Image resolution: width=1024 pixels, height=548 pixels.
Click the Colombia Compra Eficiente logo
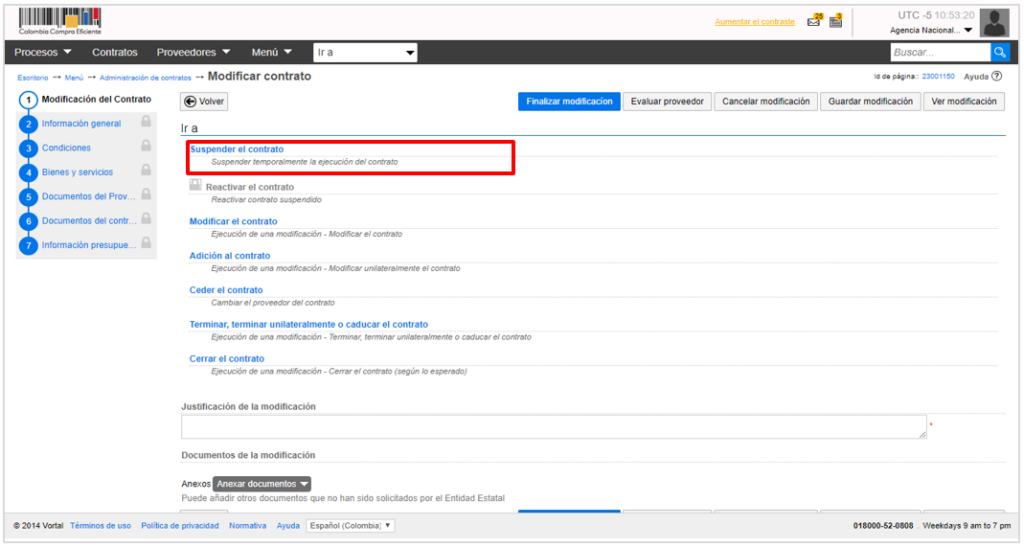[x=60, y=21]
